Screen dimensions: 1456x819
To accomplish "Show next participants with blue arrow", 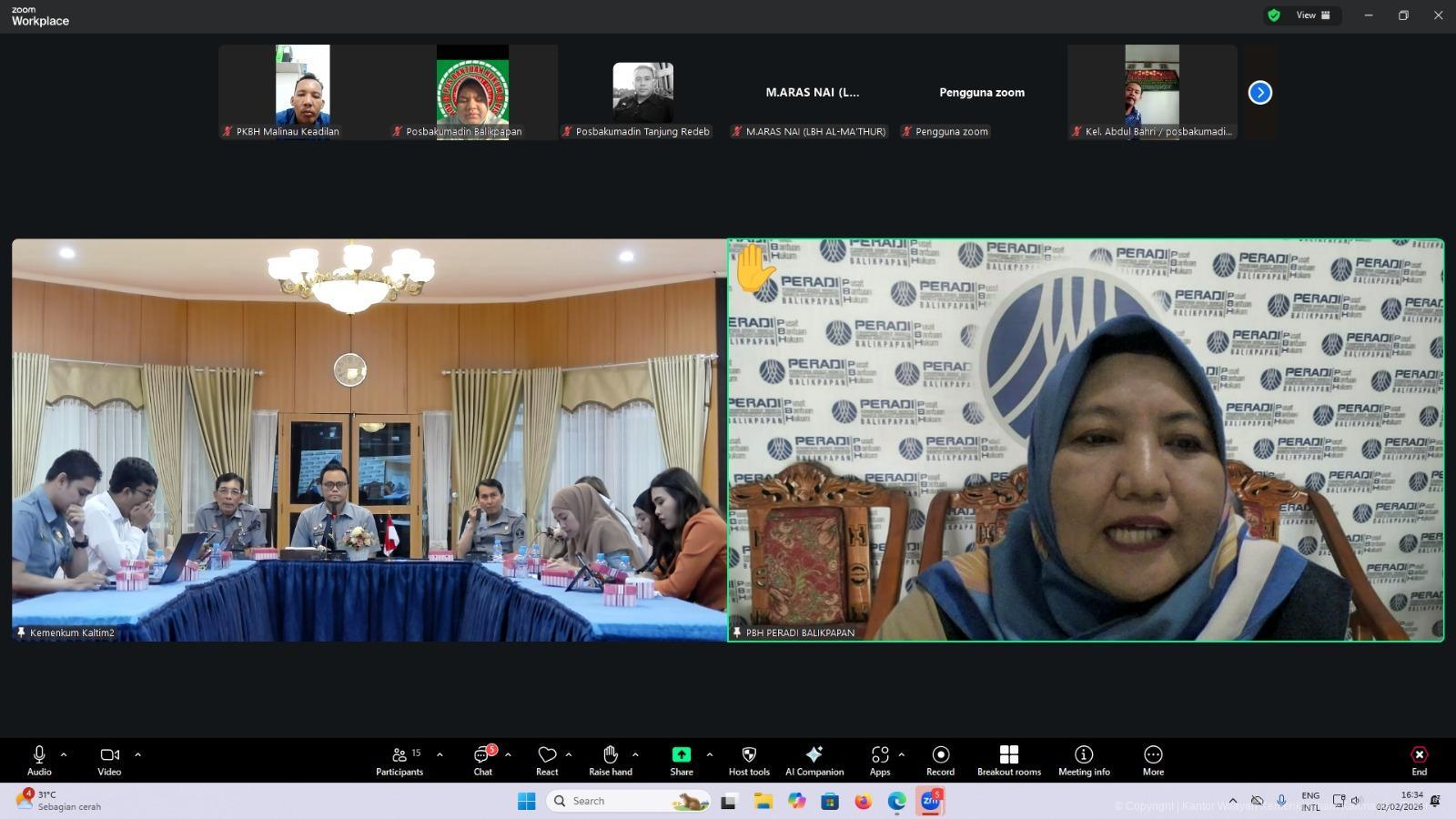I will point(1259,93).
